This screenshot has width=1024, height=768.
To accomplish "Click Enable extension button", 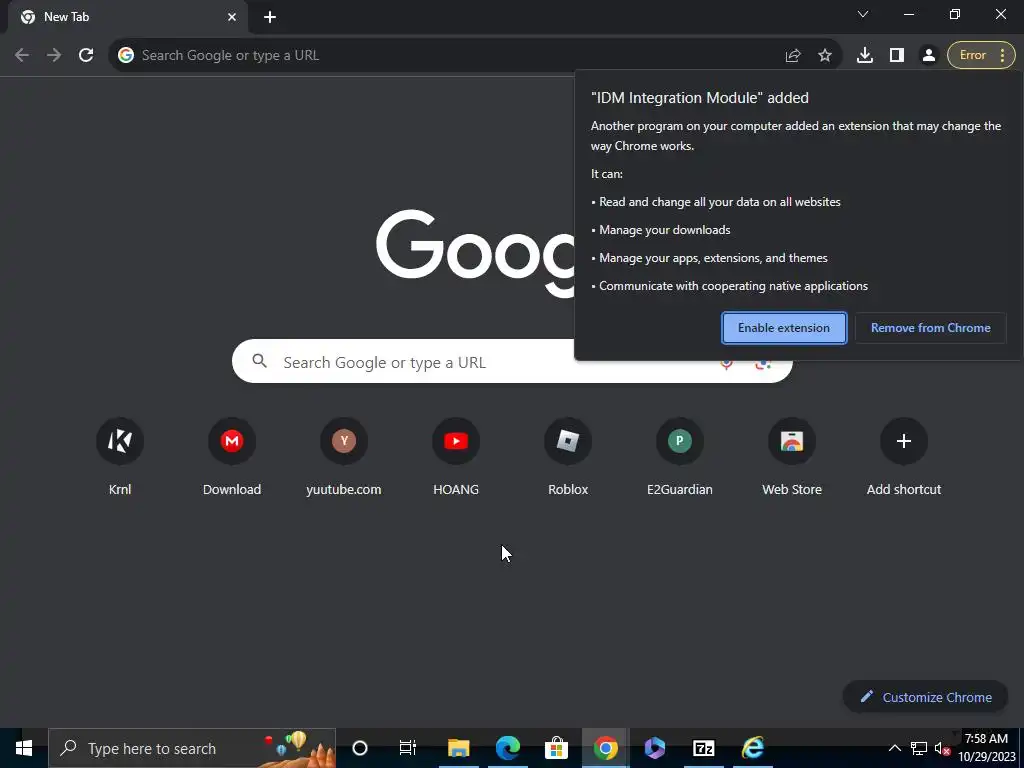I will coord(784,328).
